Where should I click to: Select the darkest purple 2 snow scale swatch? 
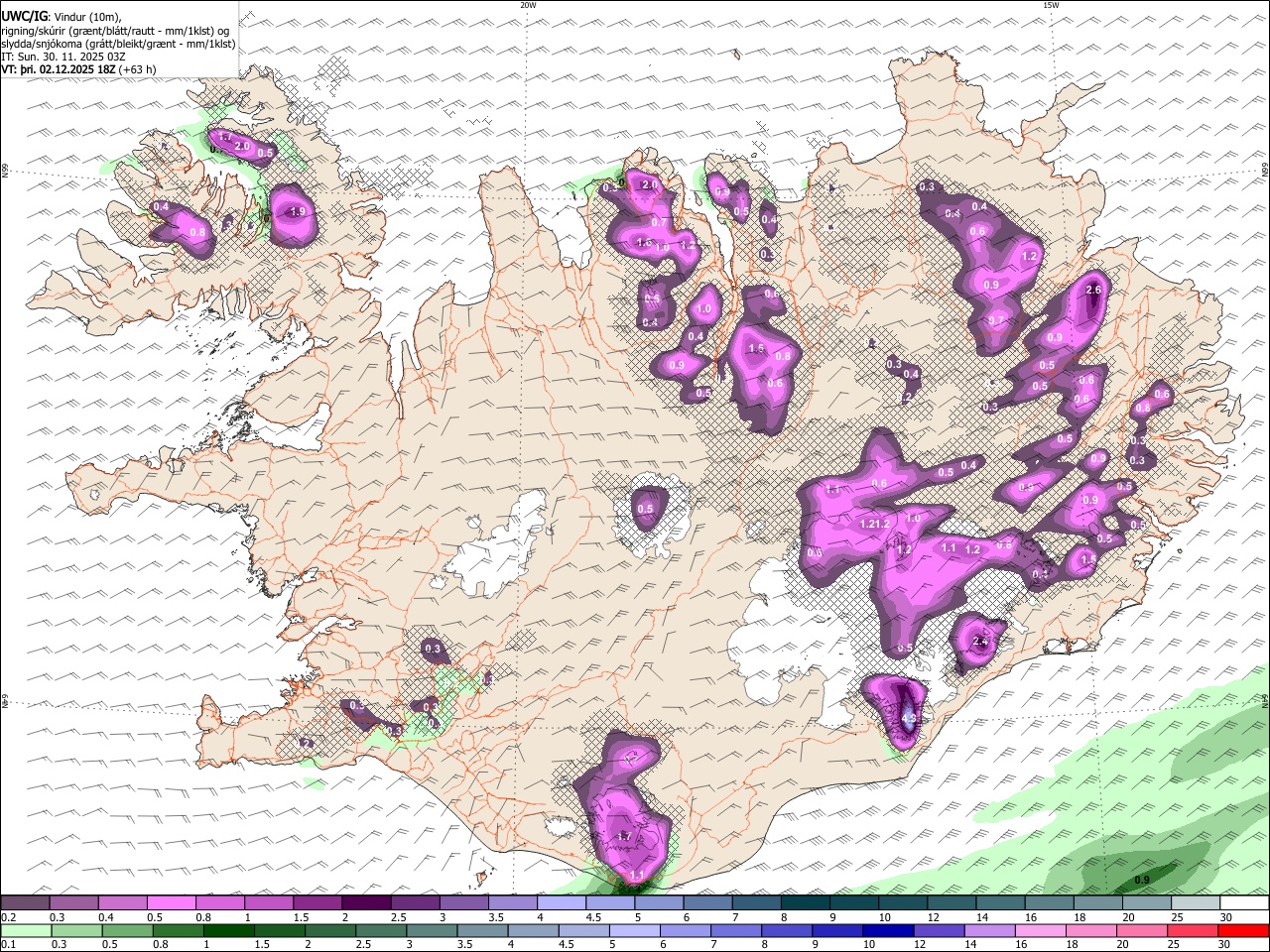click(x=366, y=902)
